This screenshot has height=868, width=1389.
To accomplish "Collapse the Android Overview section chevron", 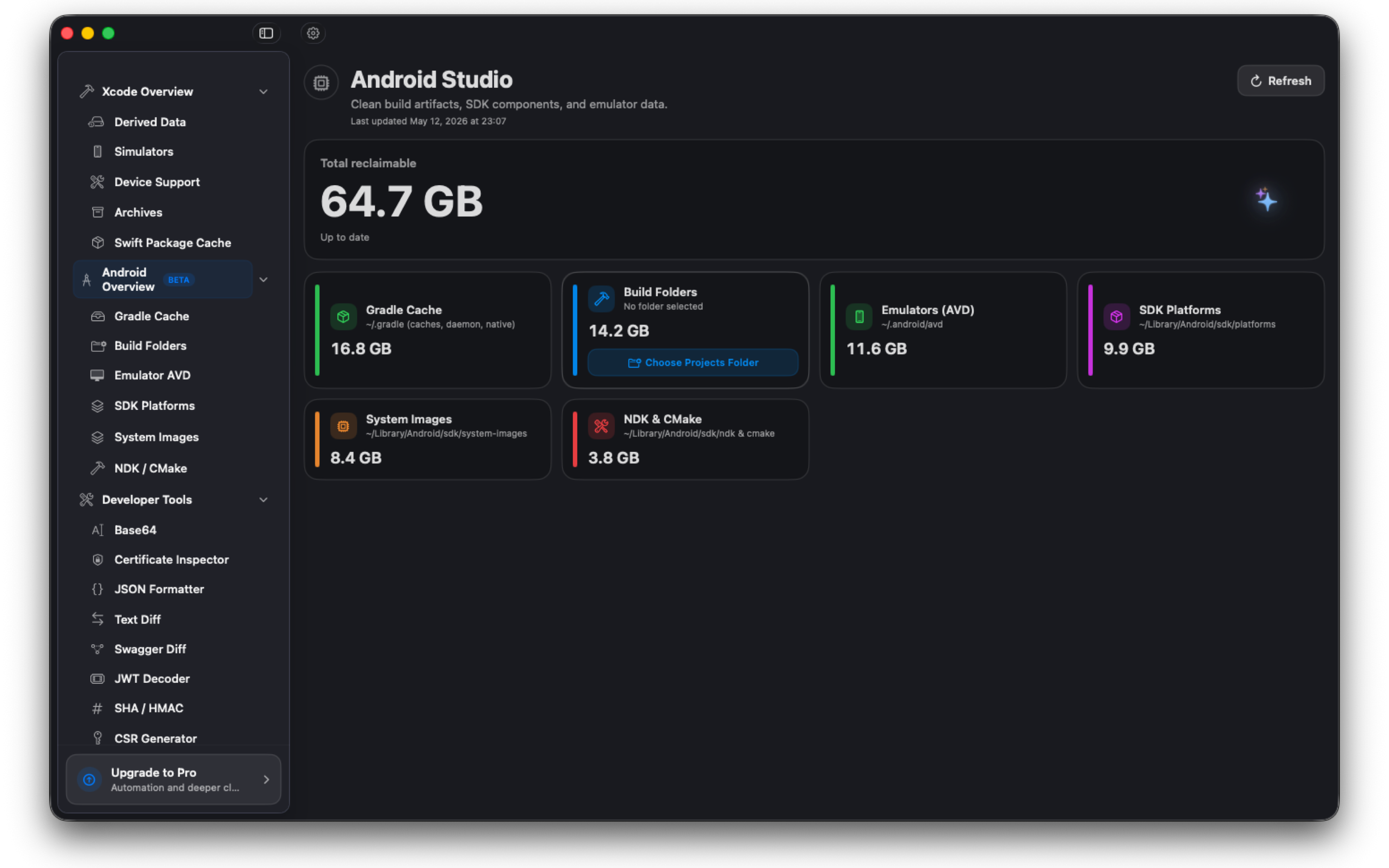I will click(x=263, y=280).
